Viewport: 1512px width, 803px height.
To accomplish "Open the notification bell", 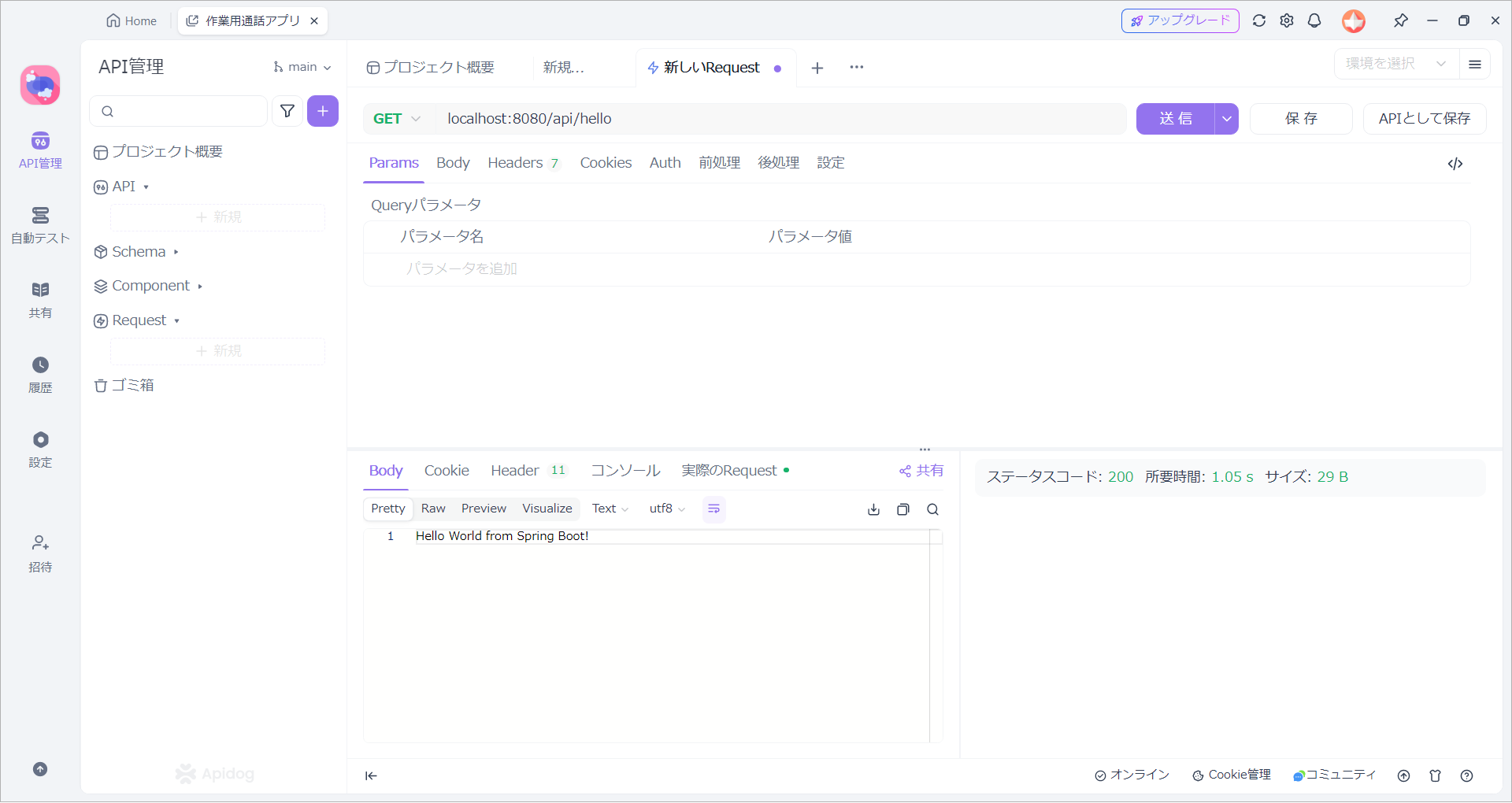I will tap(1314, 20).
